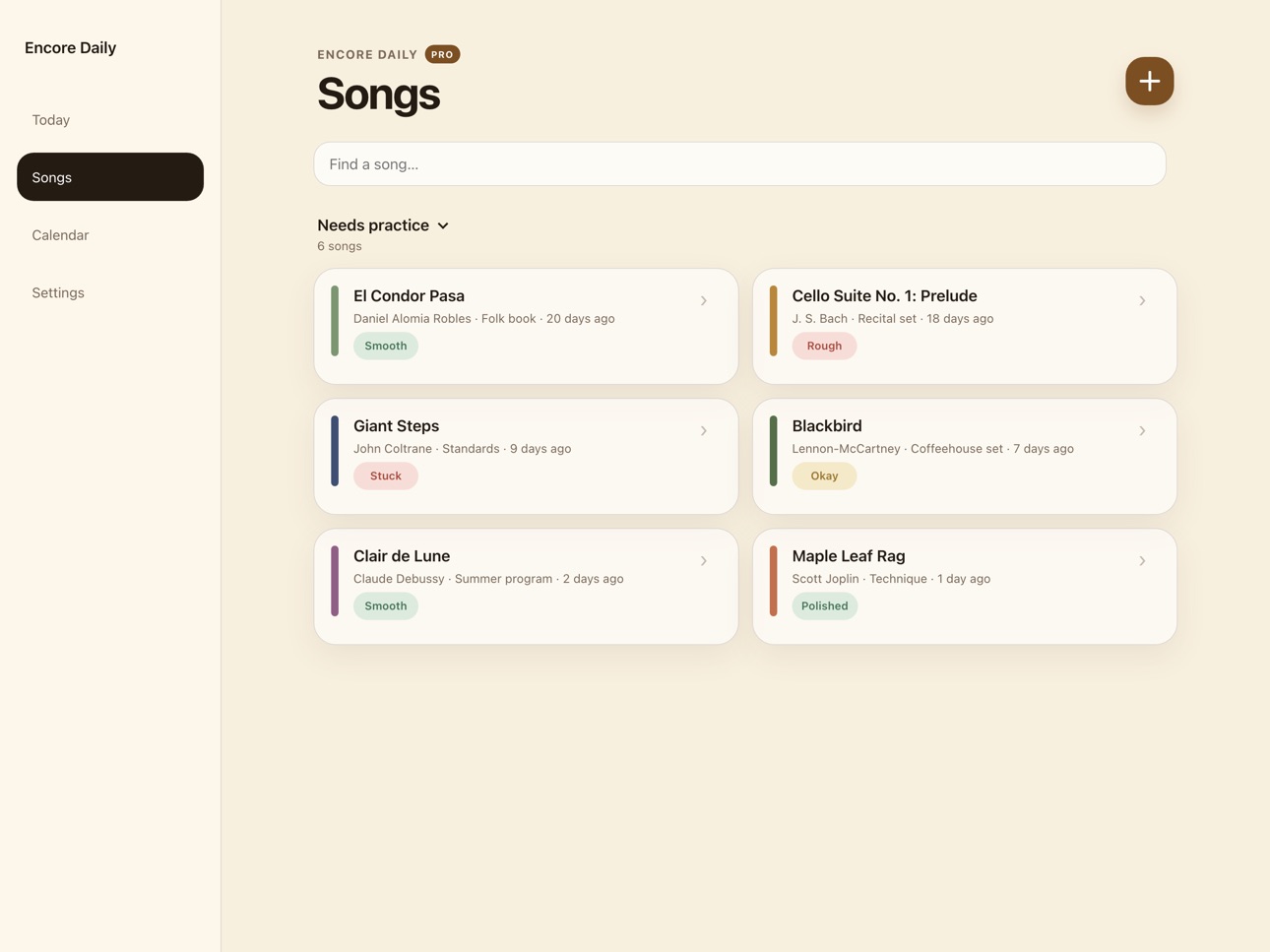
Task: Click the Stuck tag on Giant Steps
Action: coord(386,476)
